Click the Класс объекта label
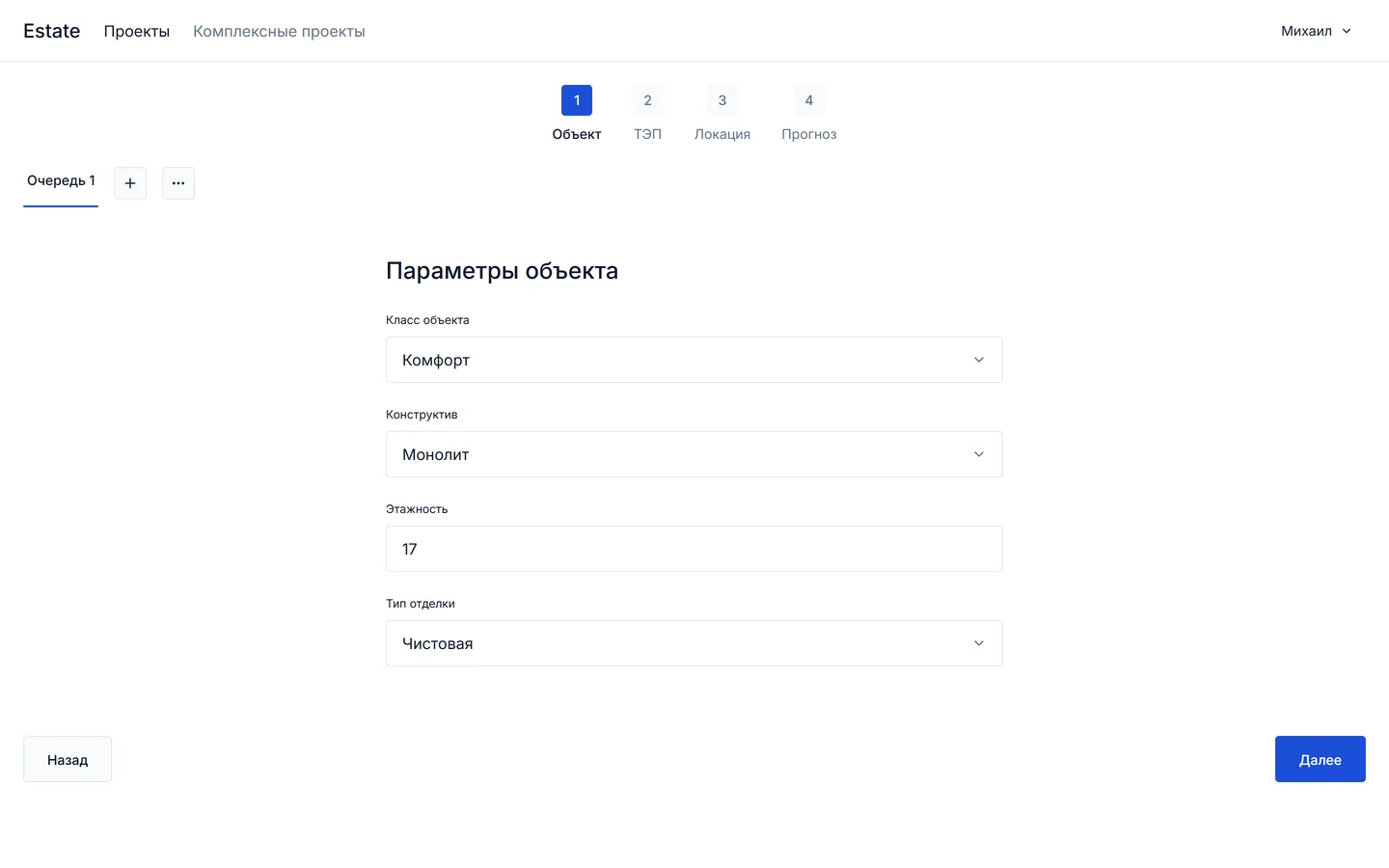Viewport: 1389px width, 868px height. (x=427, y=320)
